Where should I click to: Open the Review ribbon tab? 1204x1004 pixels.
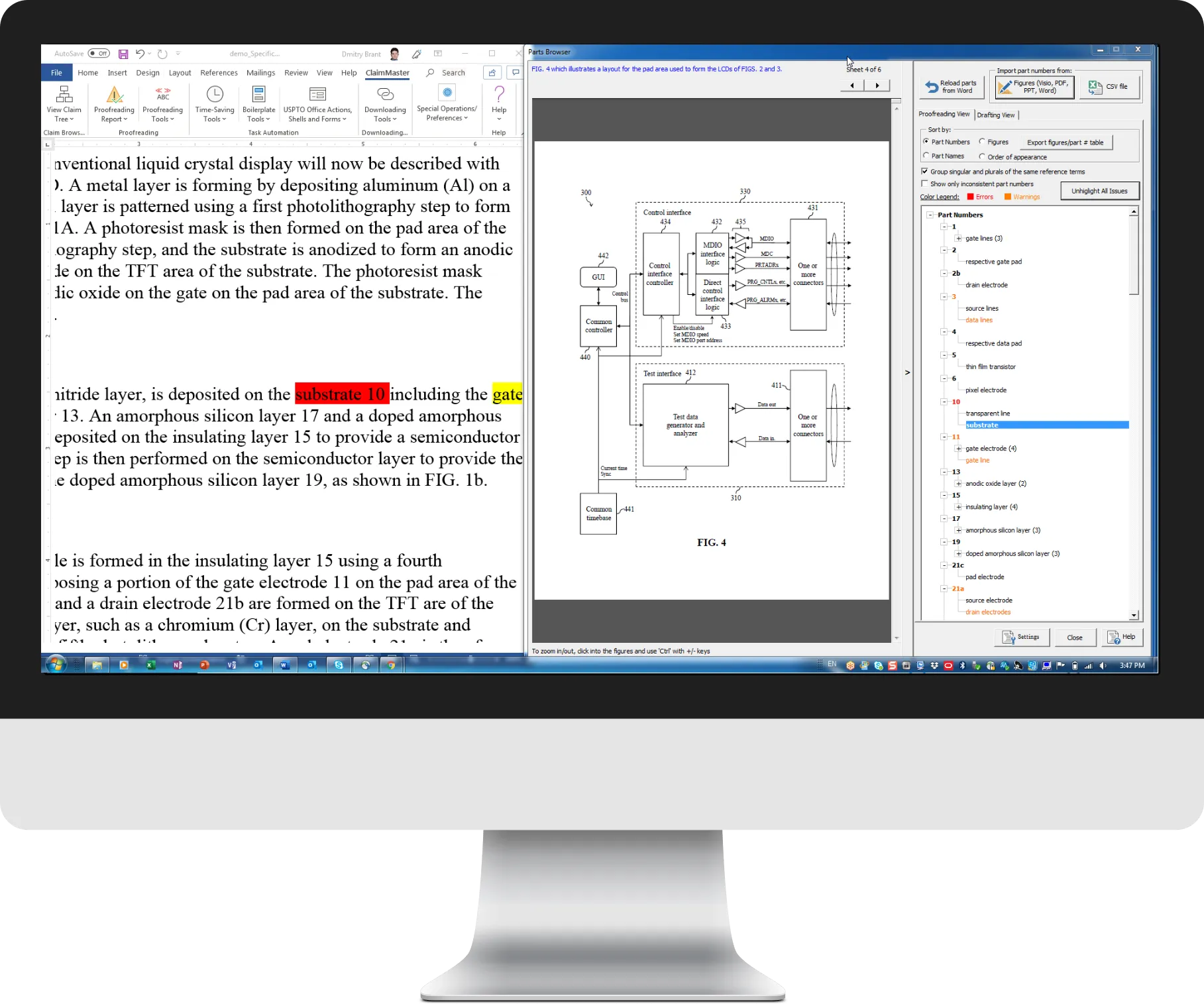tap(296, 73)
